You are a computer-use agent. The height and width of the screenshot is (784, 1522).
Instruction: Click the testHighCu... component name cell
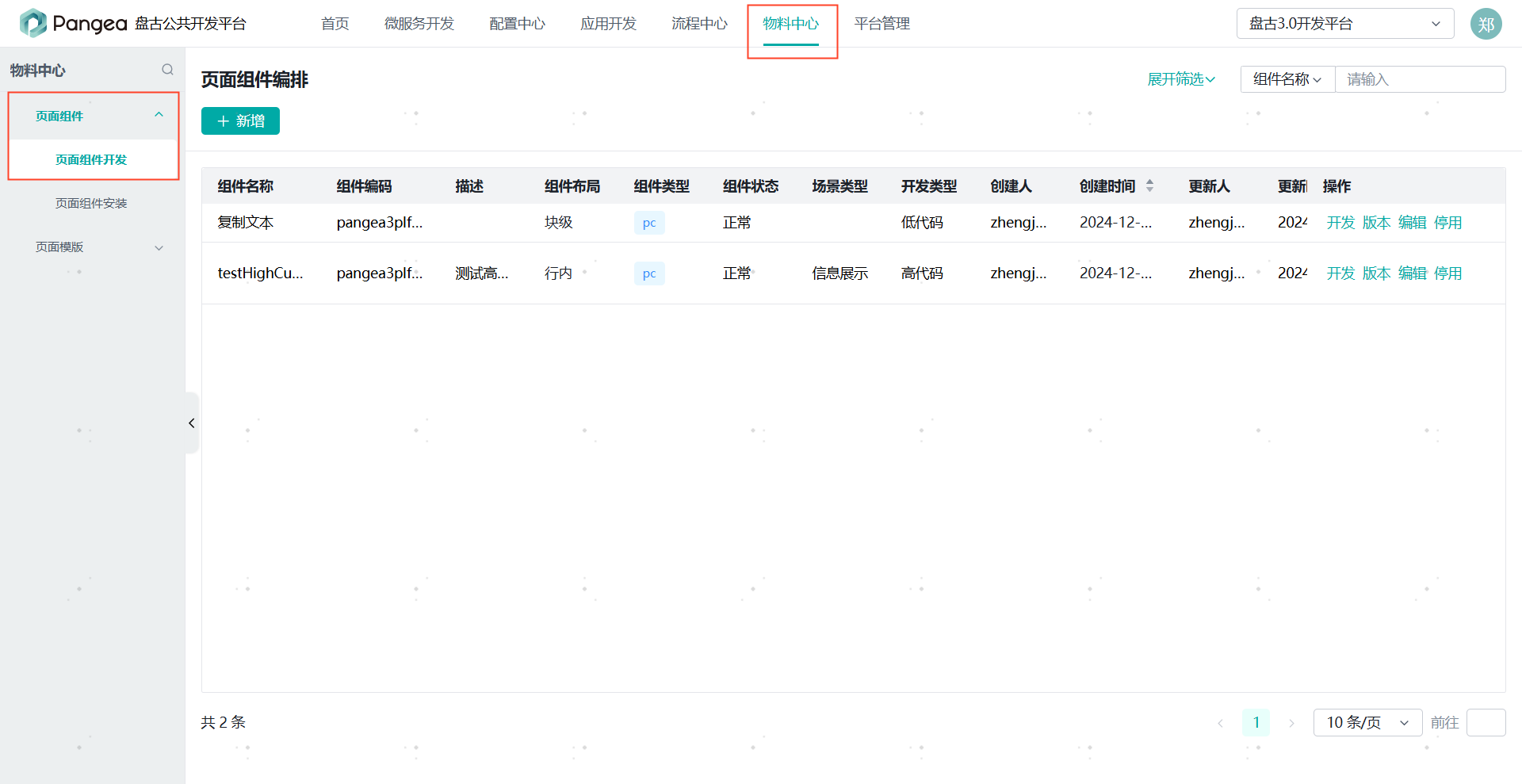coord(260,273)
